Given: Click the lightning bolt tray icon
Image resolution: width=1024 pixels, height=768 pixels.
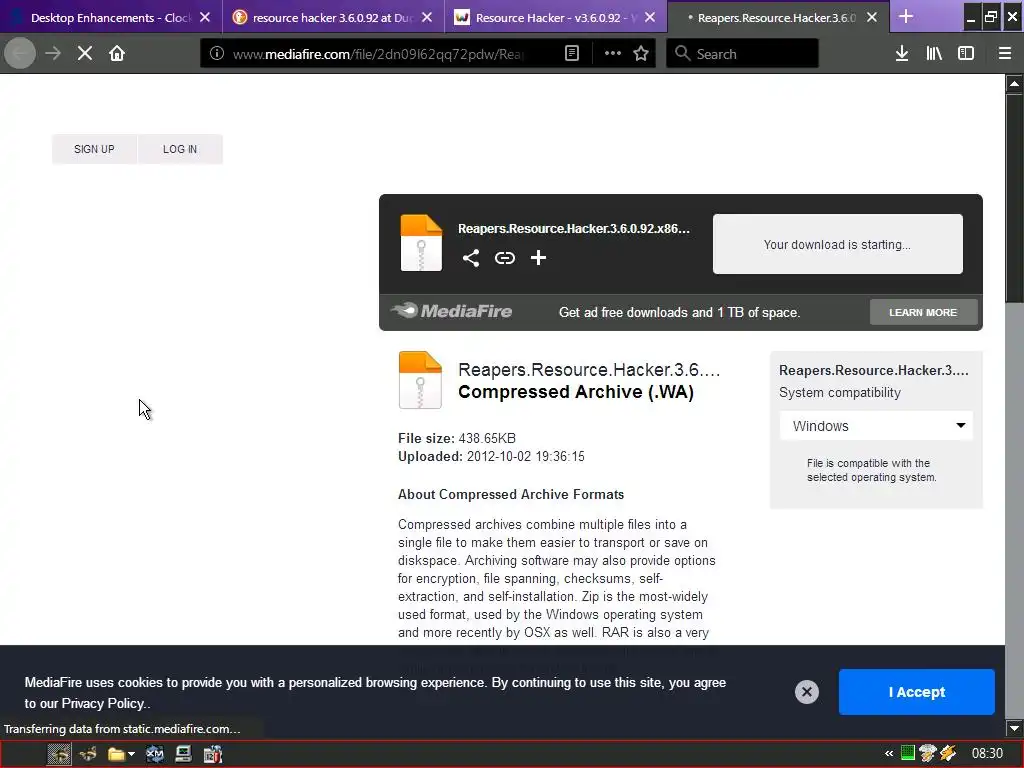Looking at the screenshot, I should pos(948,754).
